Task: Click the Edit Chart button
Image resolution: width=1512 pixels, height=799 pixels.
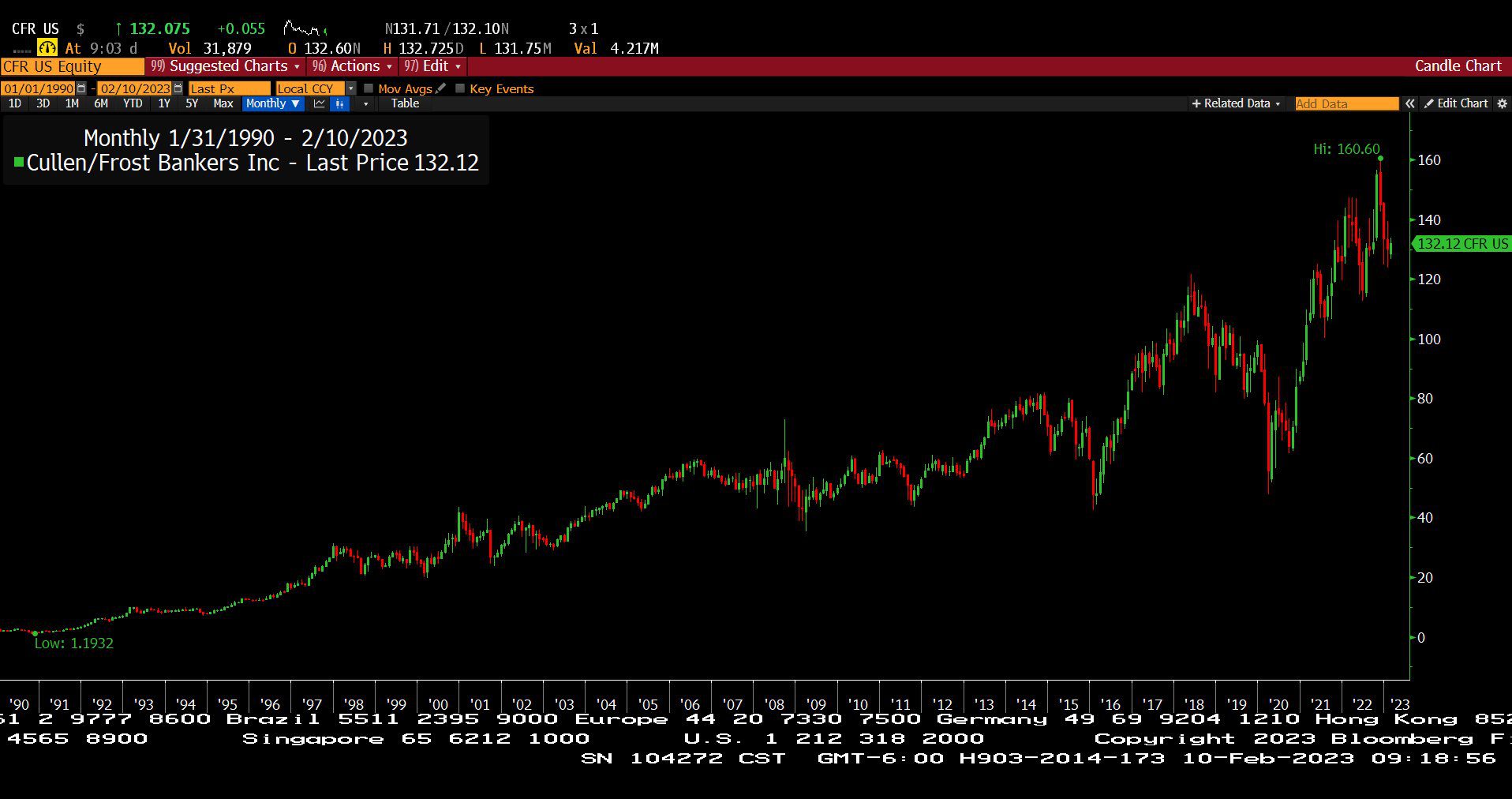Action: [1456, 103]
